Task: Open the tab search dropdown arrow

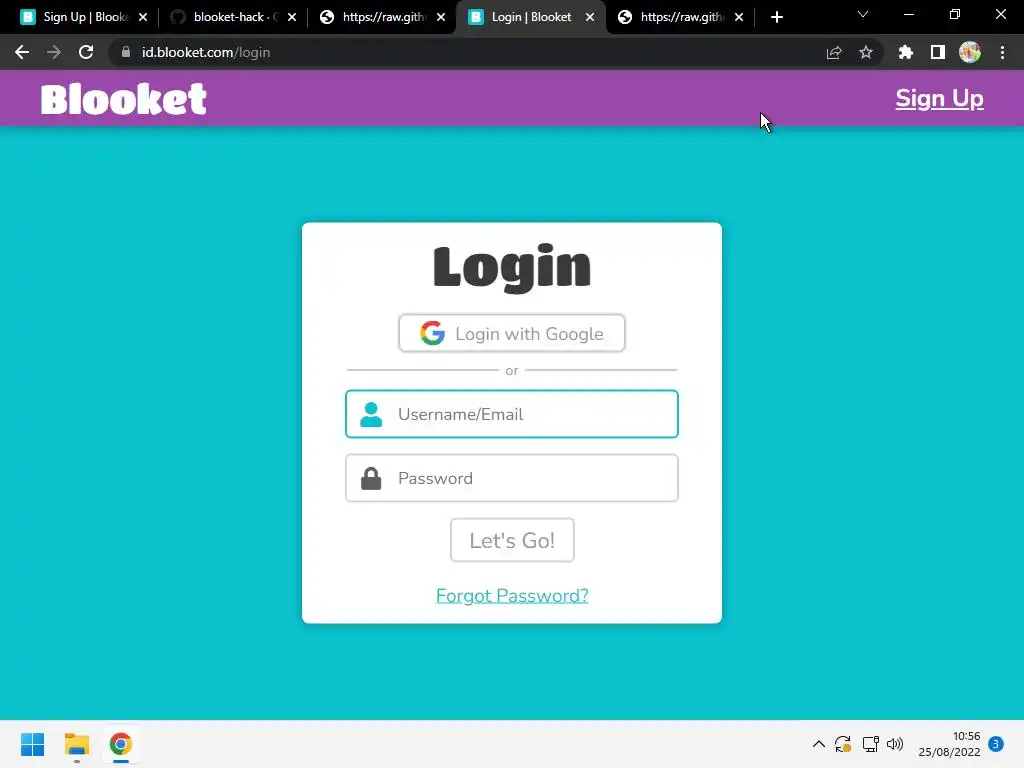Action: tap(863, 14)
